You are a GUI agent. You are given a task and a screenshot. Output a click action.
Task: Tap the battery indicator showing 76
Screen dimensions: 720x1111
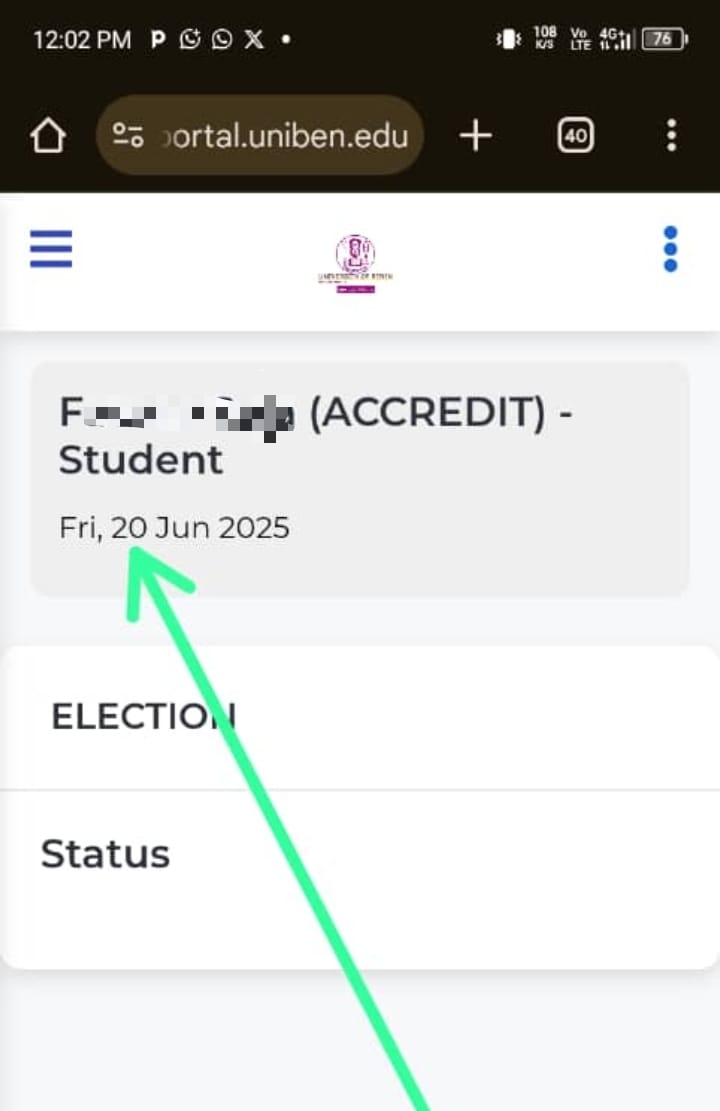click(664, 40)
